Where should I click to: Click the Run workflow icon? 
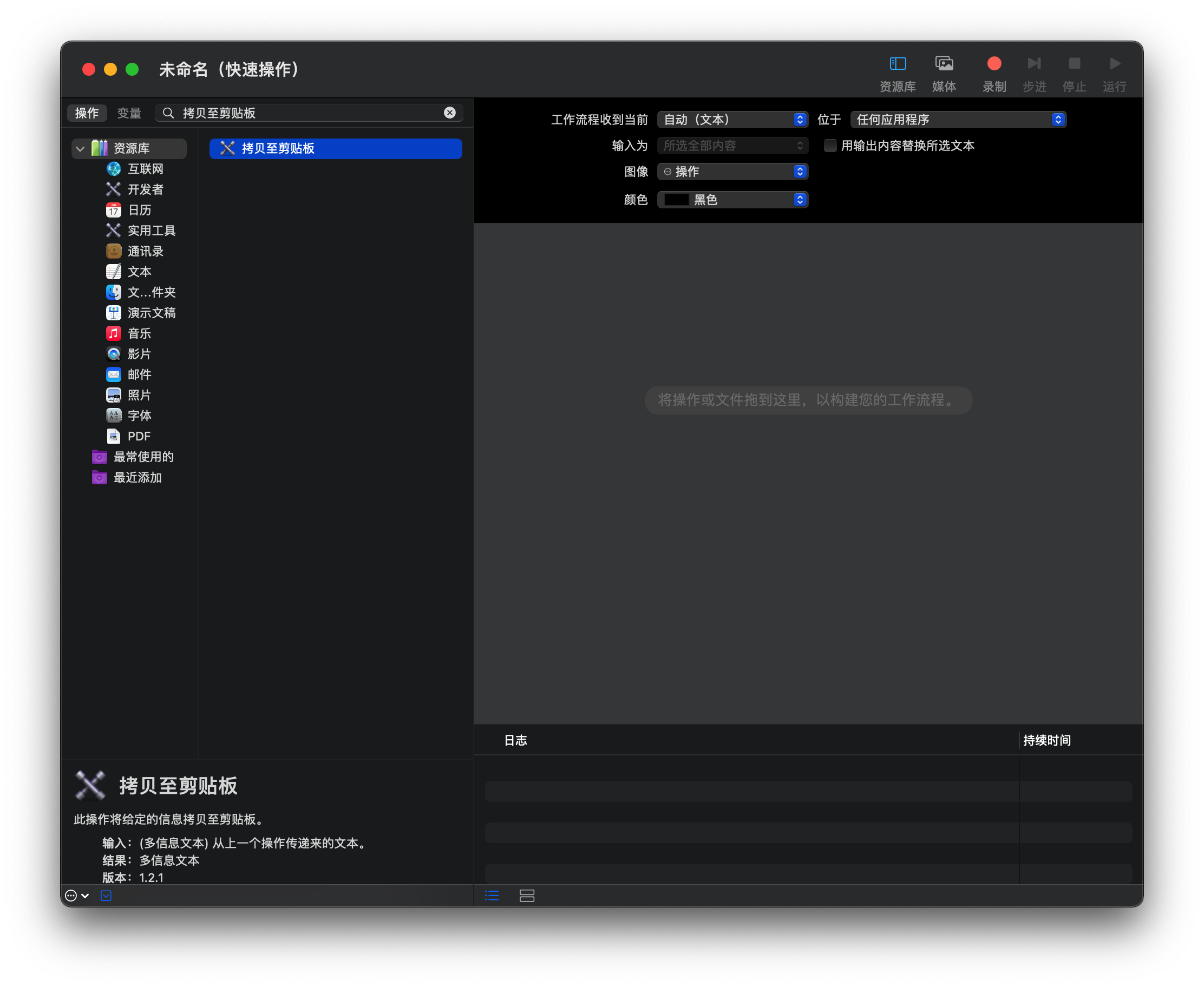point(1114,64)
